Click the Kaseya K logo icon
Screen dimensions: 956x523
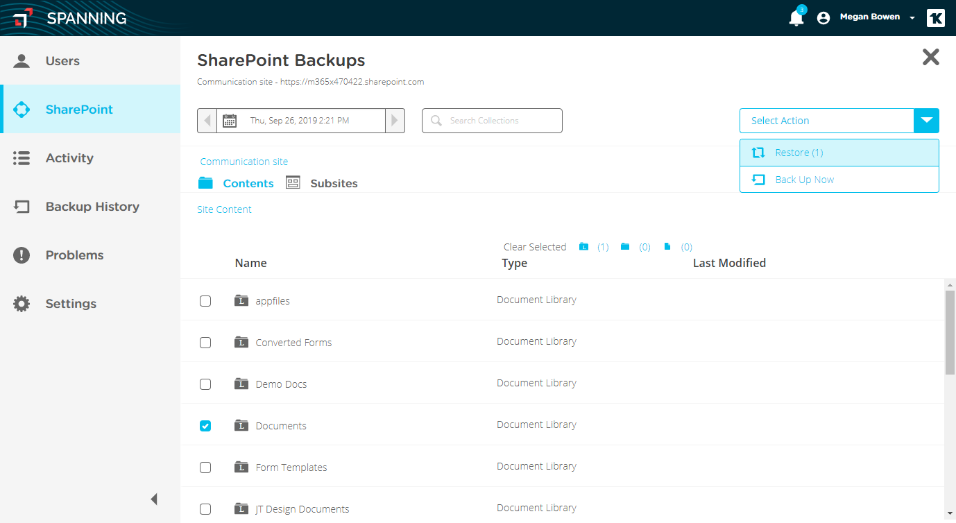[x=935, y=18]
